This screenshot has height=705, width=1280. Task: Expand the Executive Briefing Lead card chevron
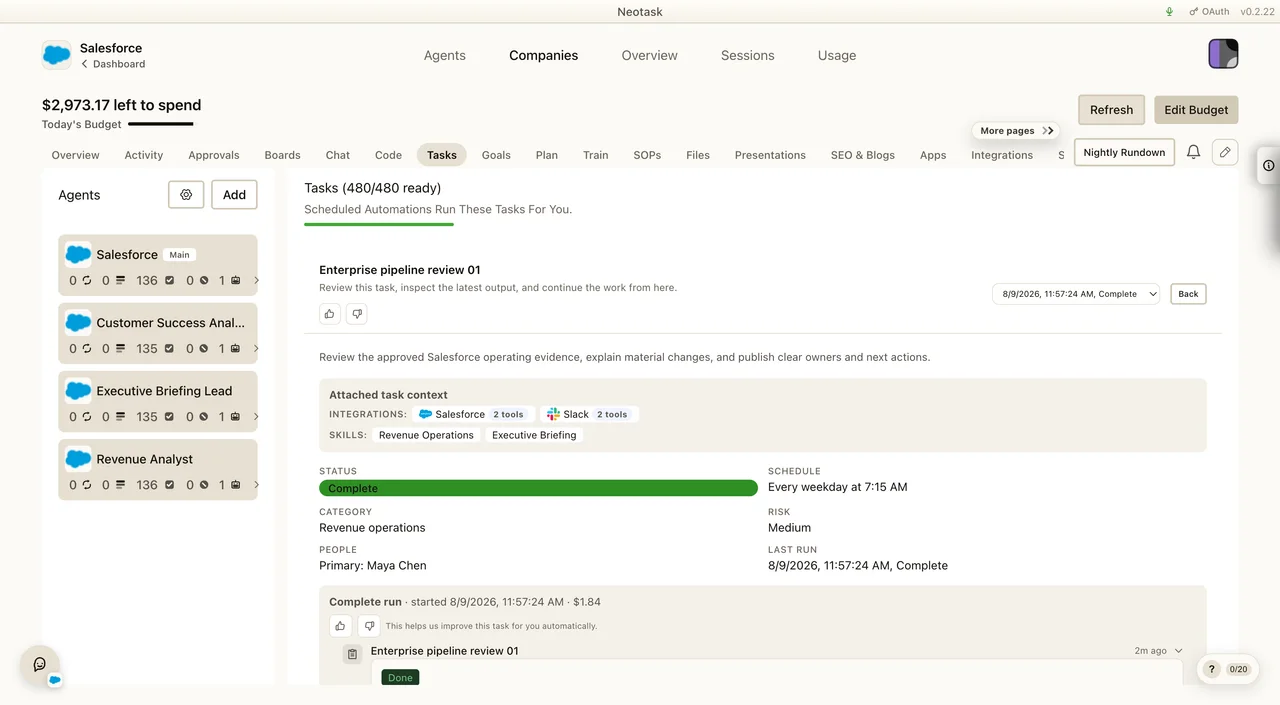tap(256, 417)
